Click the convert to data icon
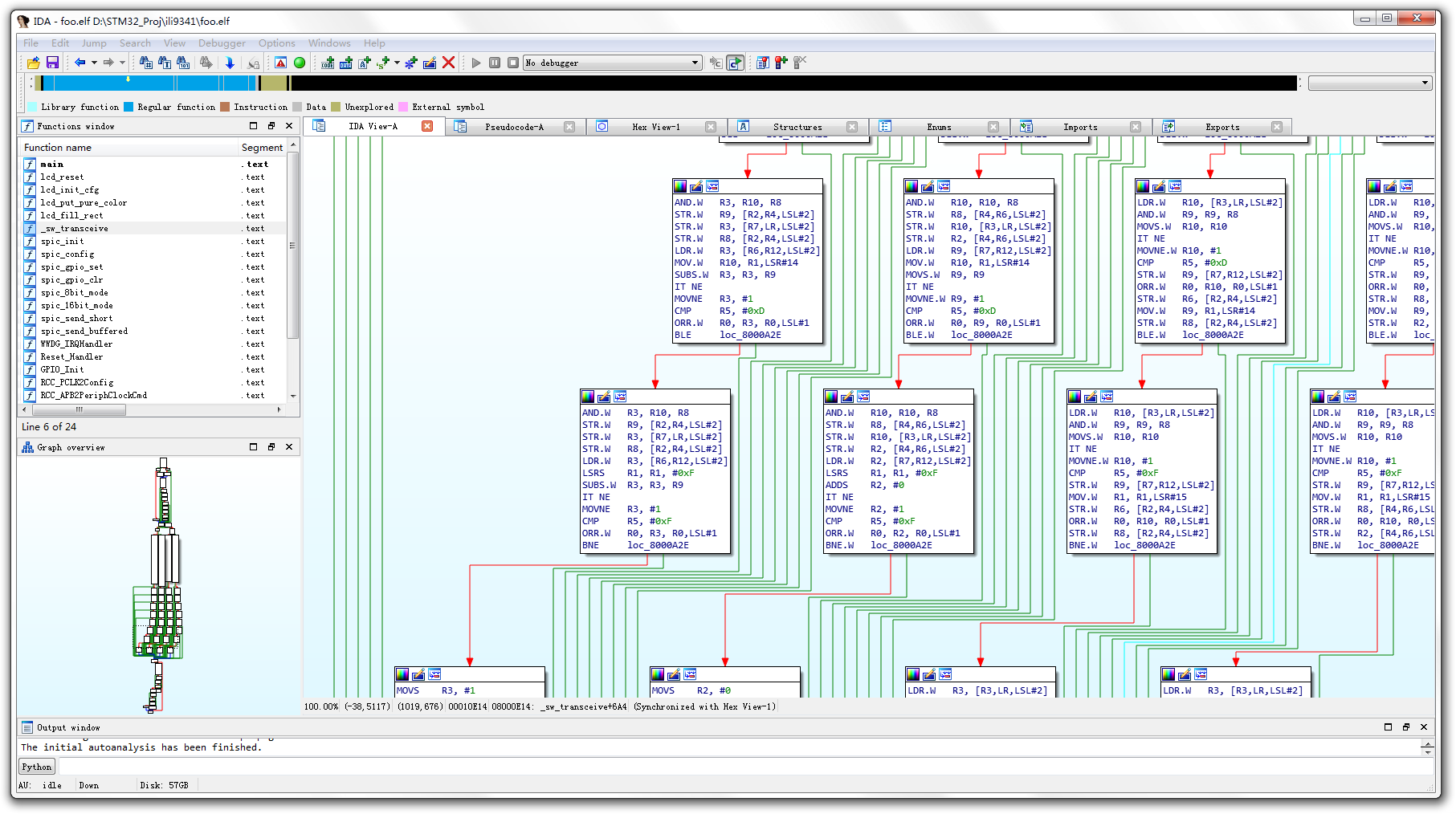1456x814 pixels. click(x=346, y=63)
